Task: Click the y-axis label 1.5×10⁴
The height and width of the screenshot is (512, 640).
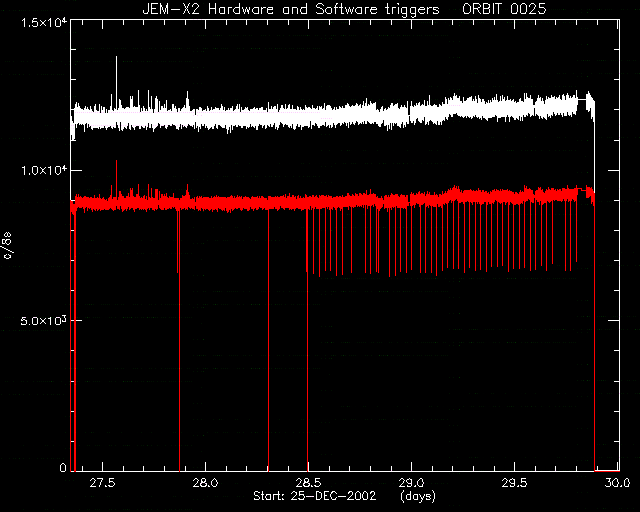Action: tap(44, 22)
